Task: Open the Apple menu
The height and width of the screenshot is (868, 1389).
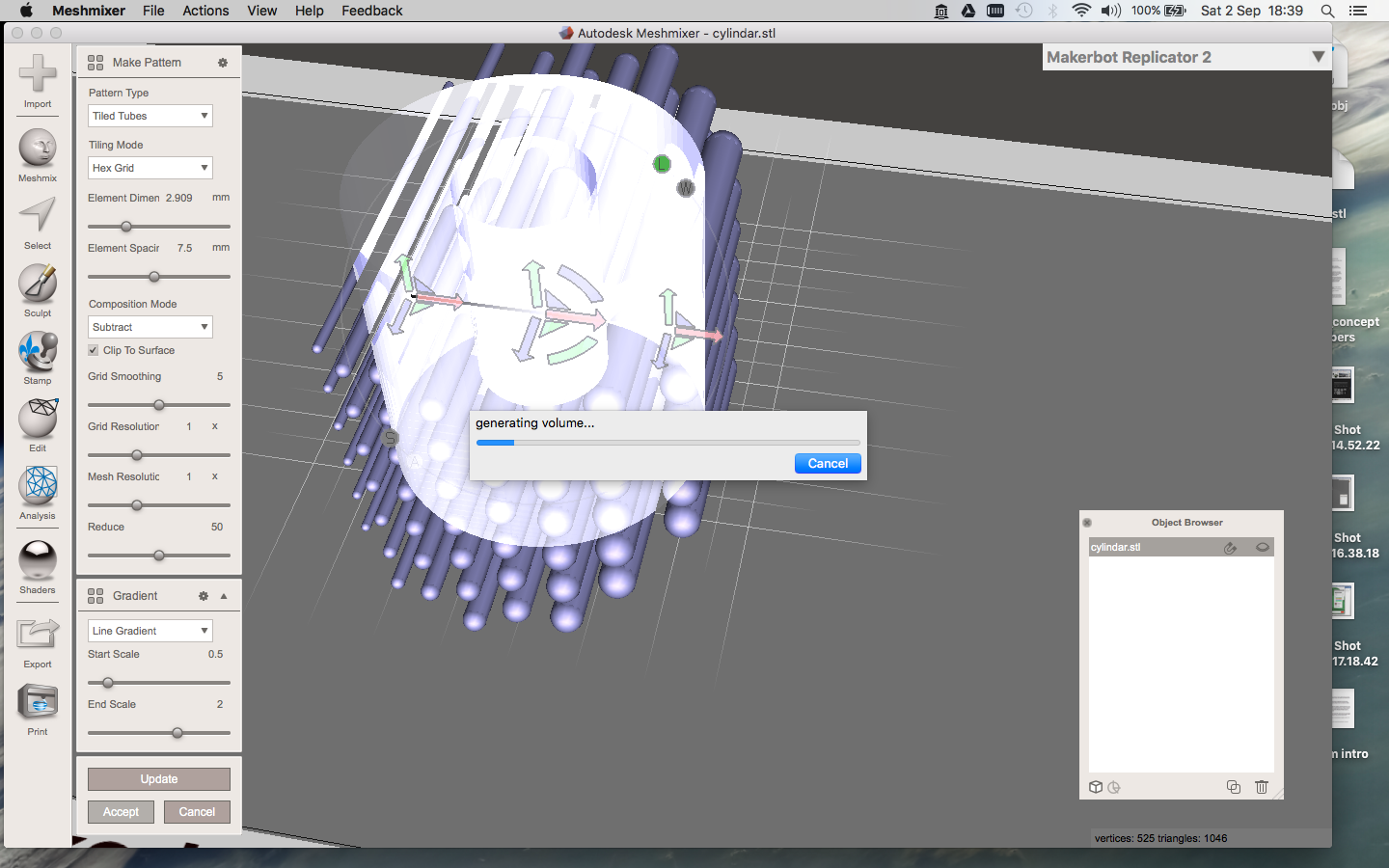Action: pyautogui.click(x=26, y=11)
